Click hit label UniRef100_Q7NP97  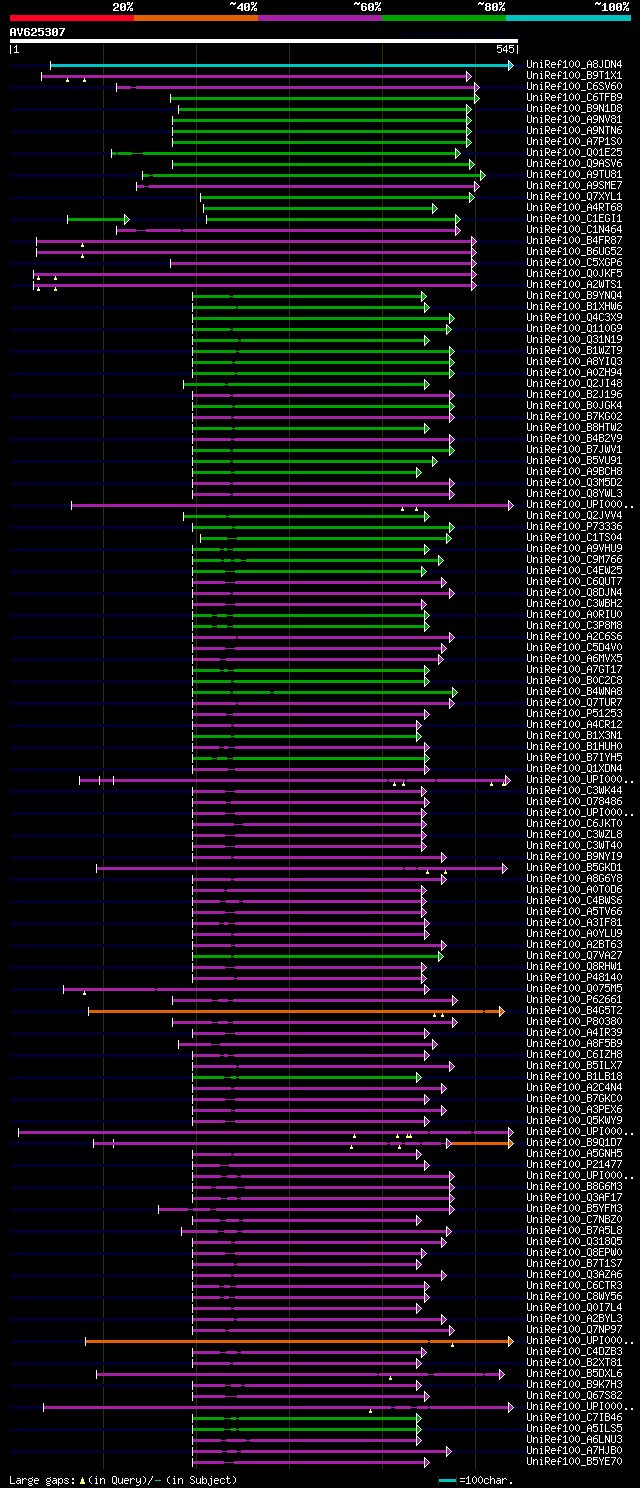pyautogui.click(x=574, y=1330)
